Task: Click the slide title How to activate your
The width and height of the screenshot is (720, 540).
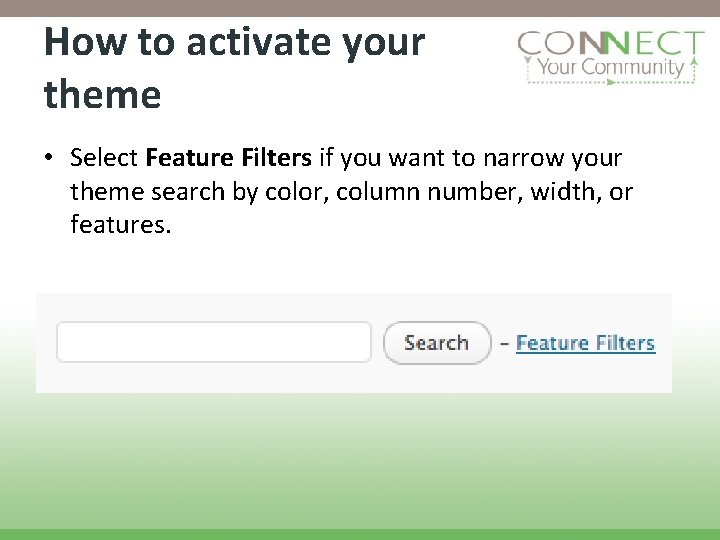Action: (x=234, y=44)
